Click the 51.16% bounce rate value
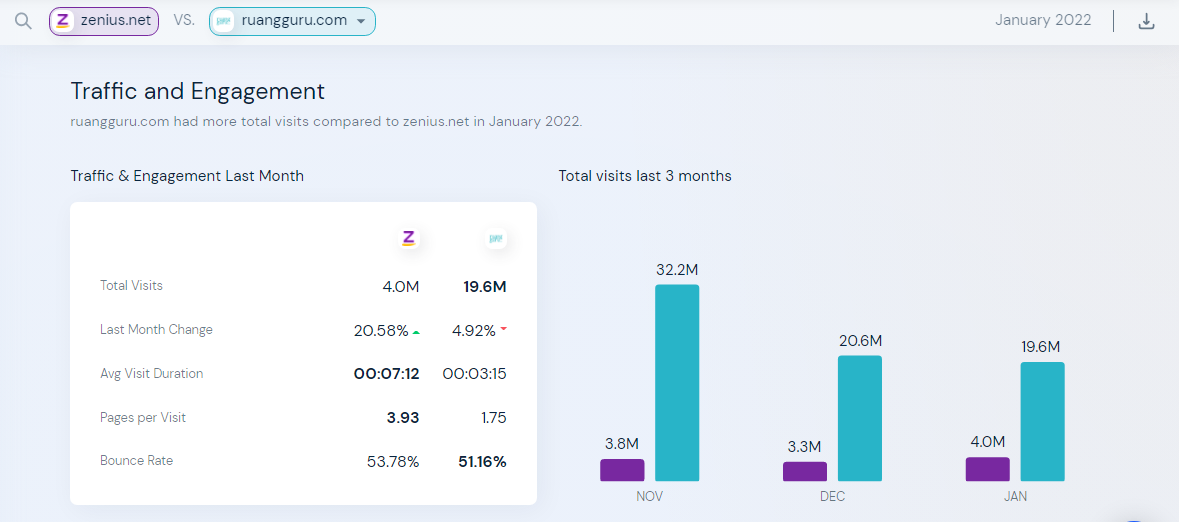This screenshot has width=1179, height=522. point(482,462)
